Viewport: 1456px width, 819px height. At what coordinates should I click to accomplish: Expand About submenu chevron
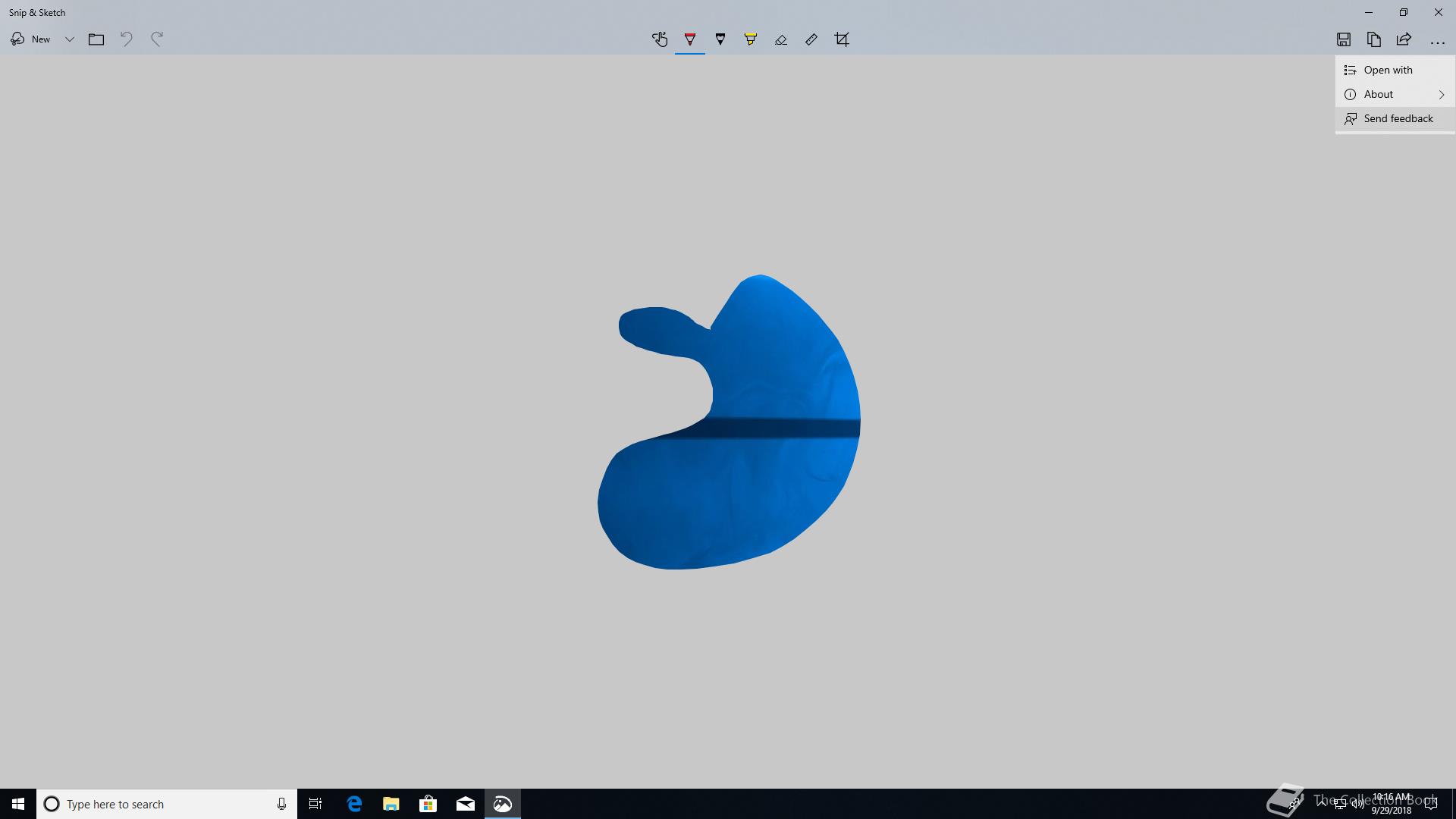(x=1442, y=94)
